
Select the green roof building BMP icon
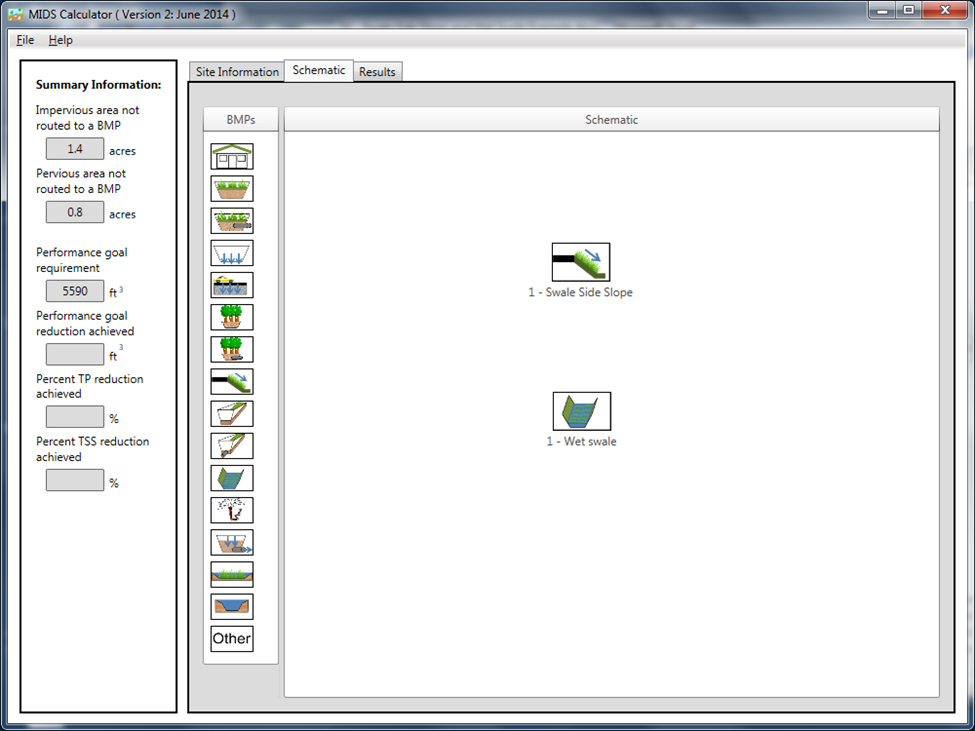pos(232,157)
